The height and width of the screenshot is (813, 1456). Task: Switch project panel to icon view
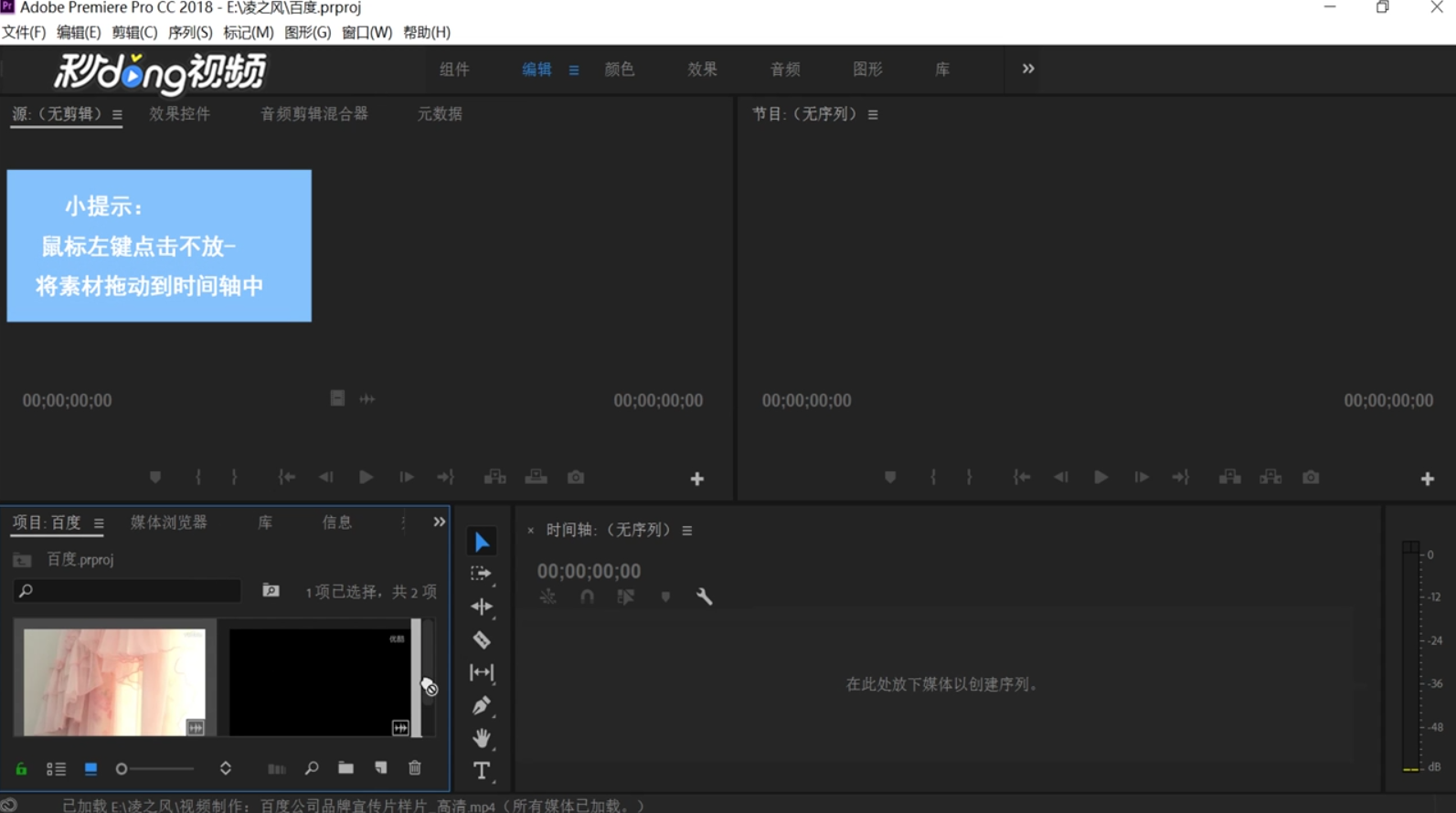click(90, 769)
